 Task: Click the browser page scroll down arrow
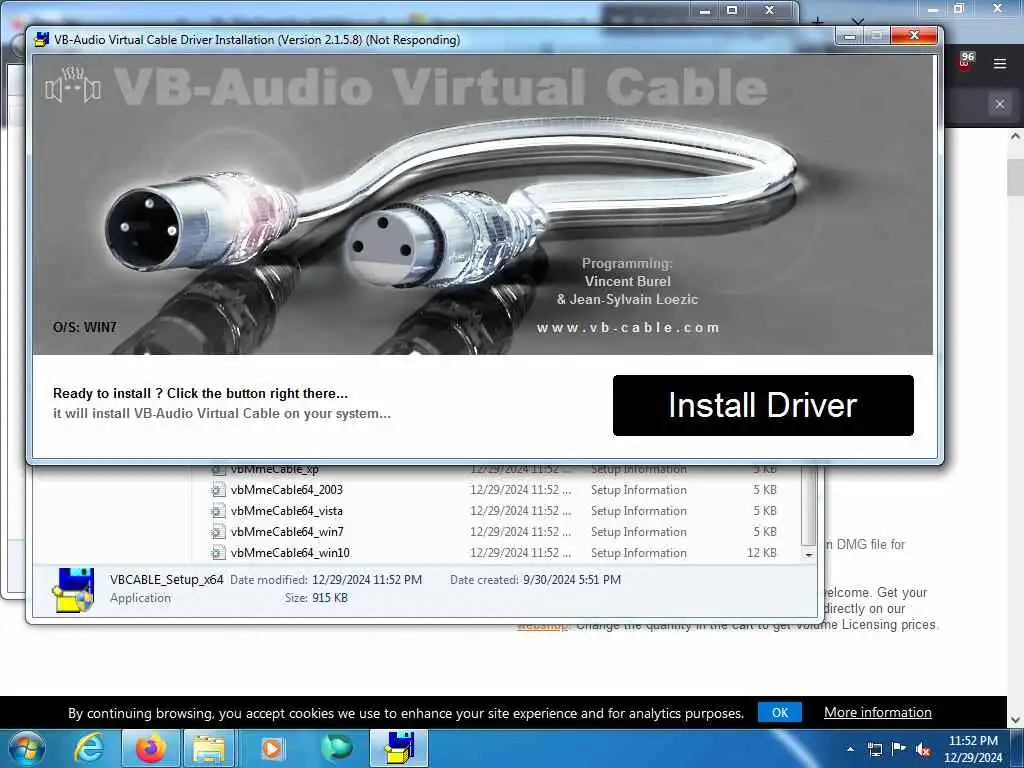pyautogui.click(x=1015, y=720)
